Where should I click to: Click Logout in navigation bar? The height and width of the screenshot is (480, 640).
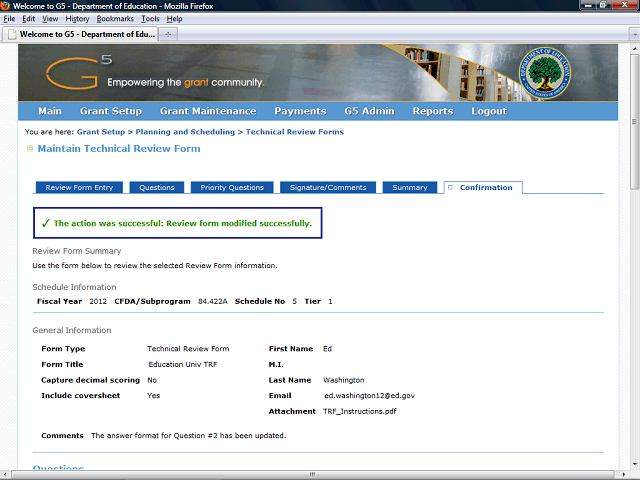[x=489, y=111]
